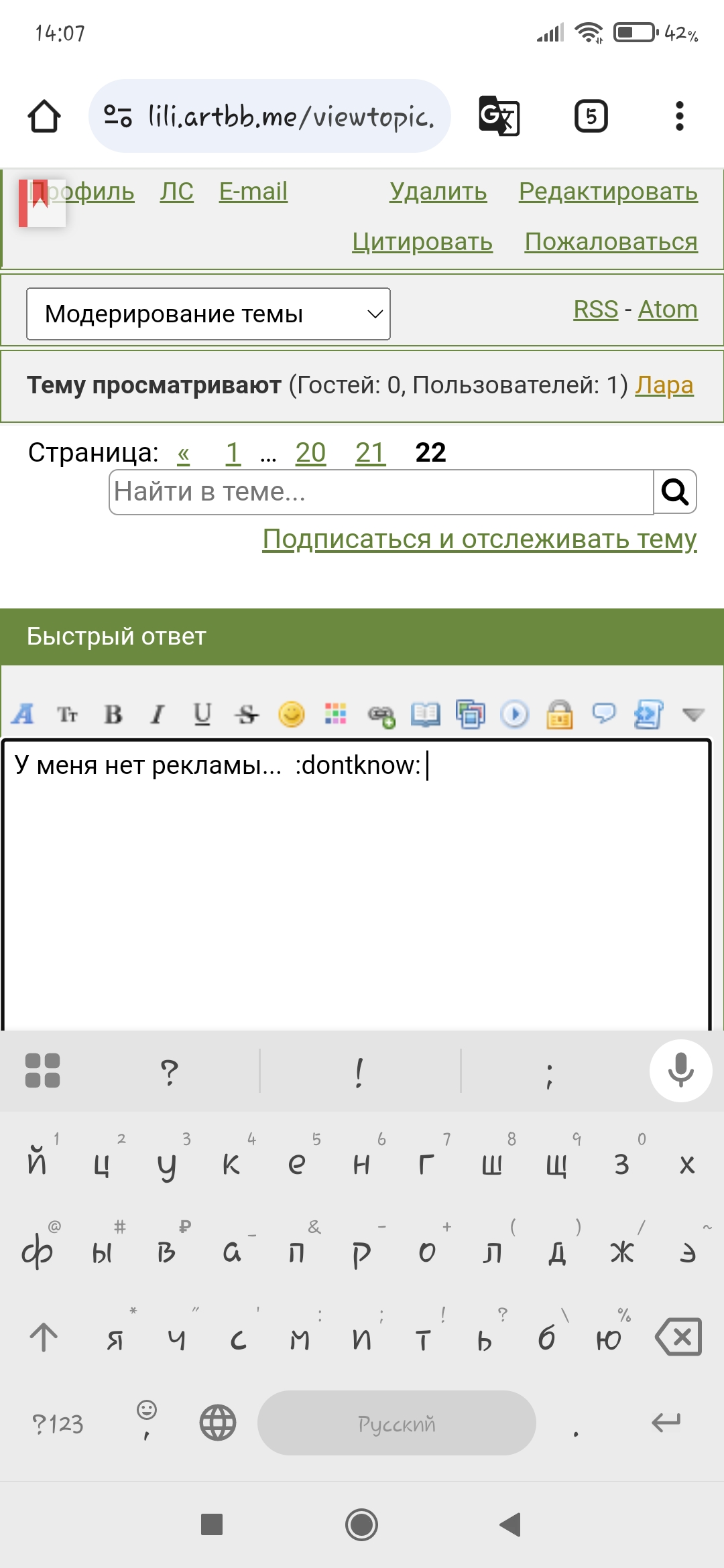Tap the browser address bar URL

coord(291,116)
